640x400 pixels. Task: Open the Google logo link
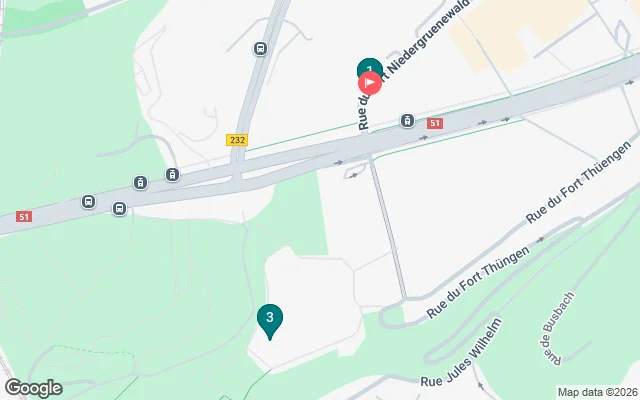pyautogui.click(x=34, y=388)
